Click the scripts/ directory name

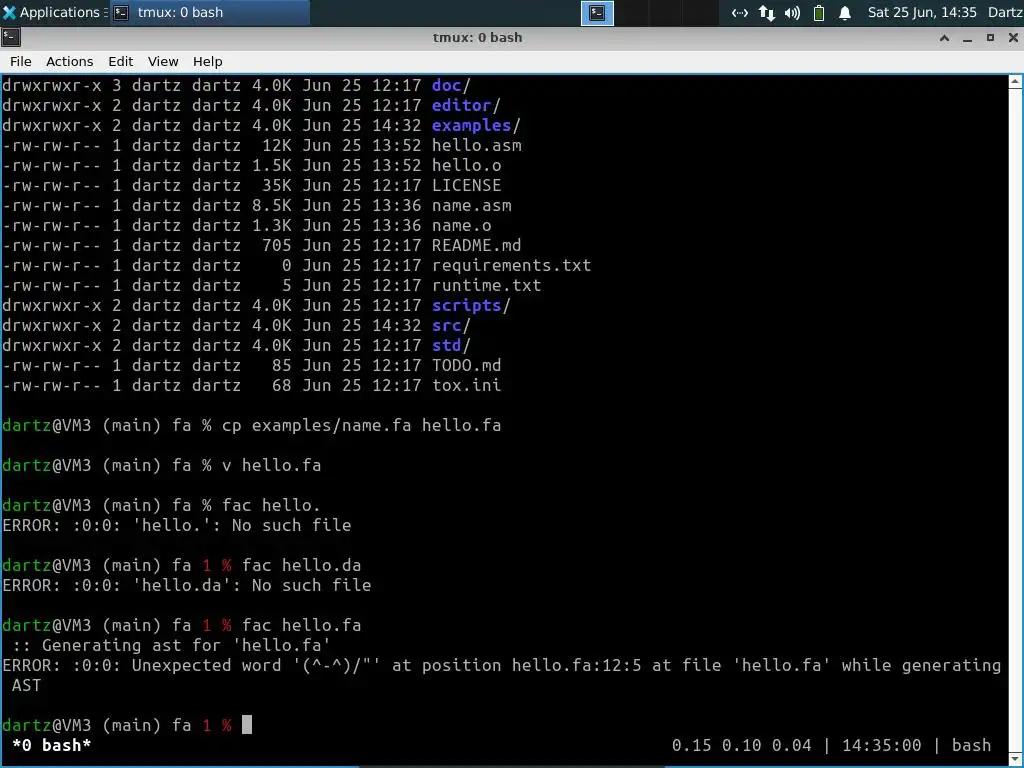471,305
